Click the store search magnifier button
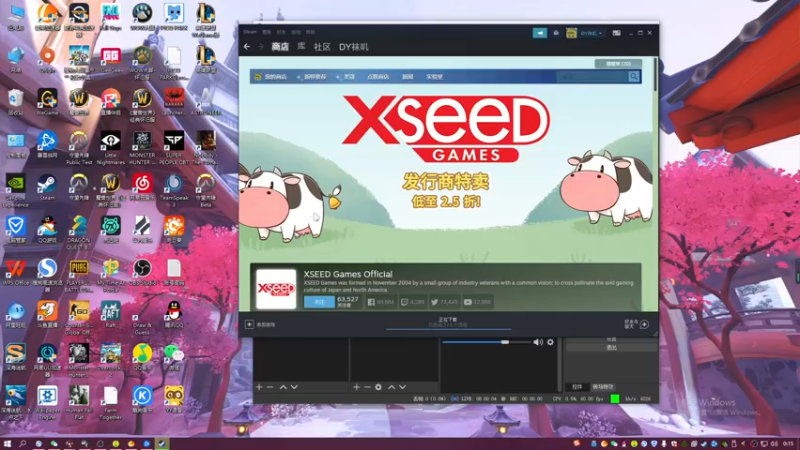This screenshot has width=800, height=450. pos(634,77)
